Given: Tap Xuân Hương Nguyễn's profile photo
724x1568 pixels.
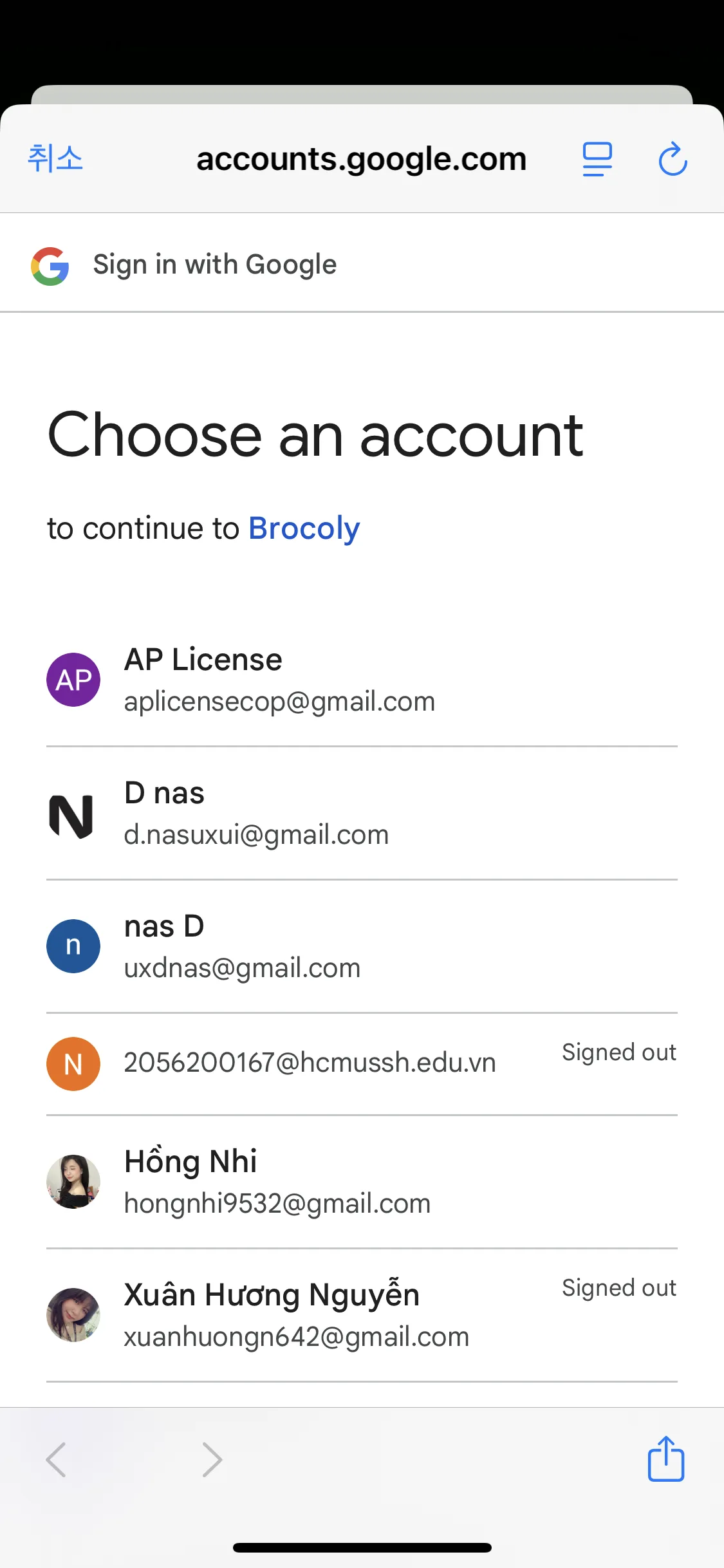Looking at the screenshot, I should pos(73,1315).
